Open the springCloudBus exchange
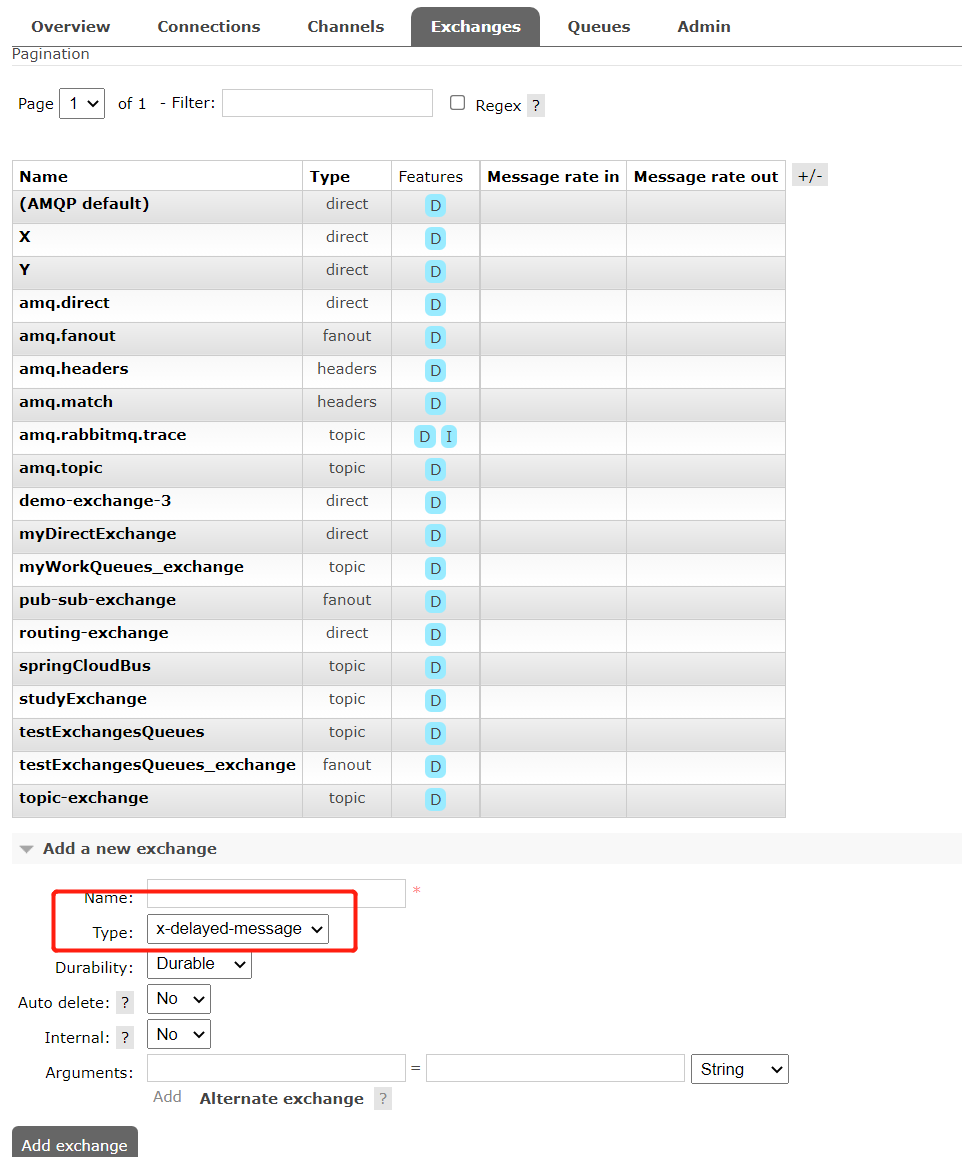Viewport: 962px width, 1157px height. point(85,666)
